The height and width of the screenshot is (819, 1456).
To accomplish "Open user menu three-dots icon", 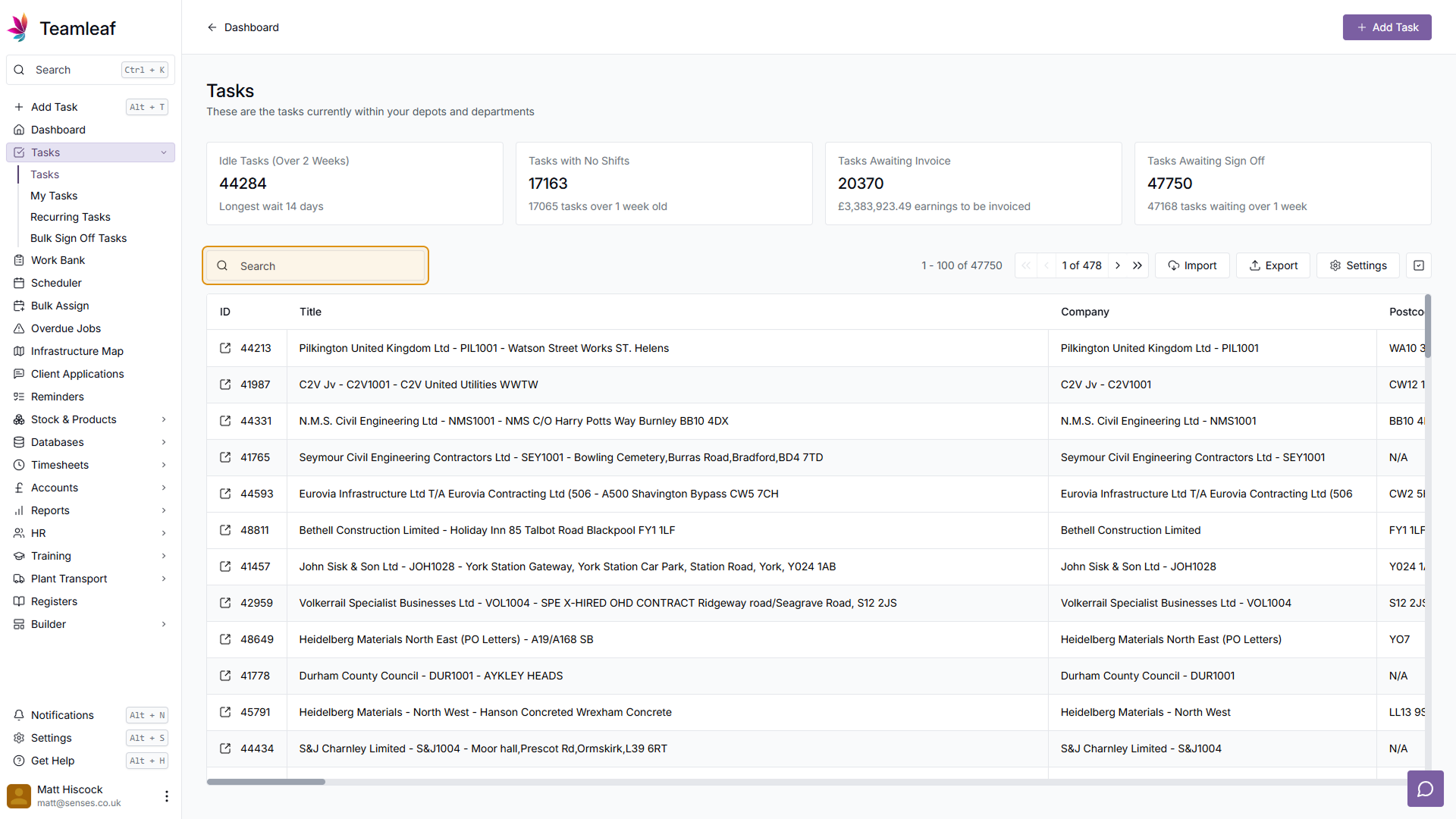I will point(167,795).
